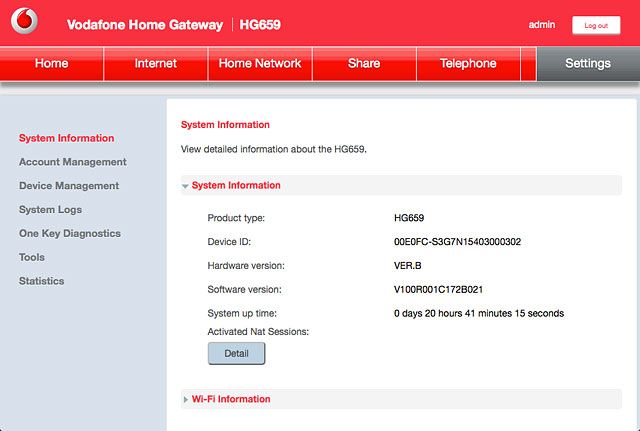
Task: Click the "Product type:" field label
Action: pyautogui.click(x=236, y=218)
